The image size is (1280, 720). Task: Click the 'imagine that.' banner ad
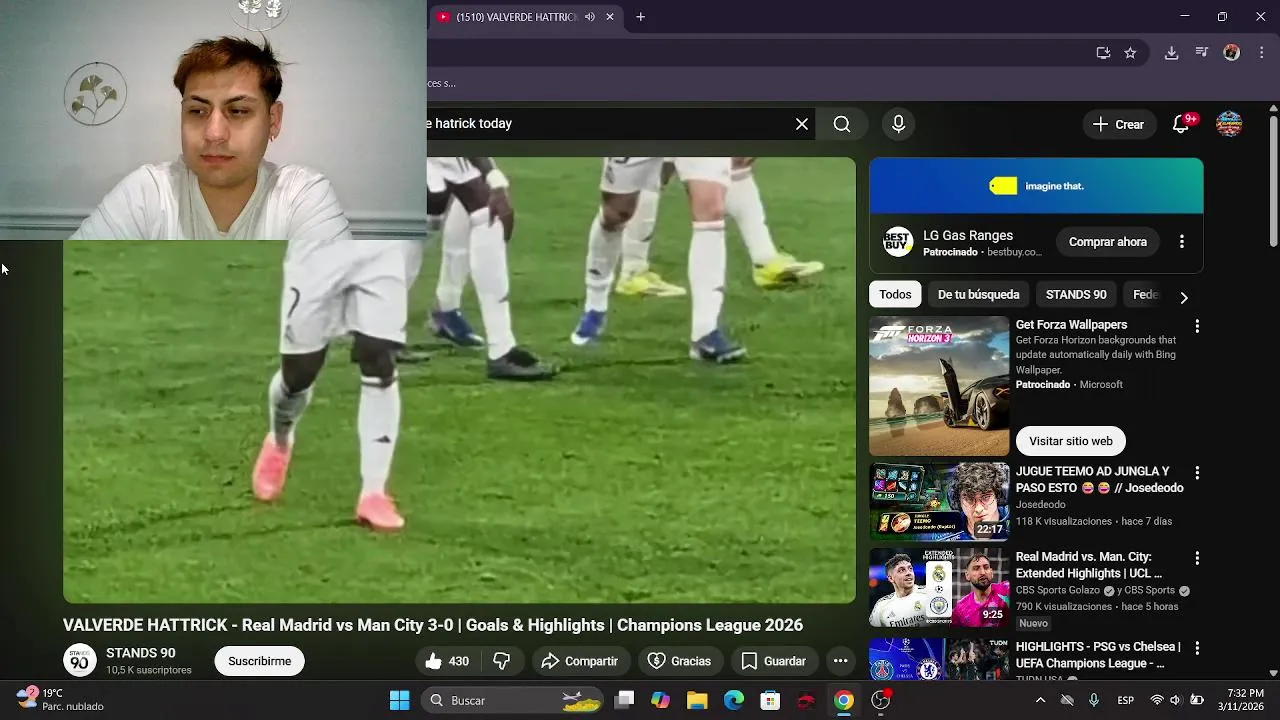1036,186
